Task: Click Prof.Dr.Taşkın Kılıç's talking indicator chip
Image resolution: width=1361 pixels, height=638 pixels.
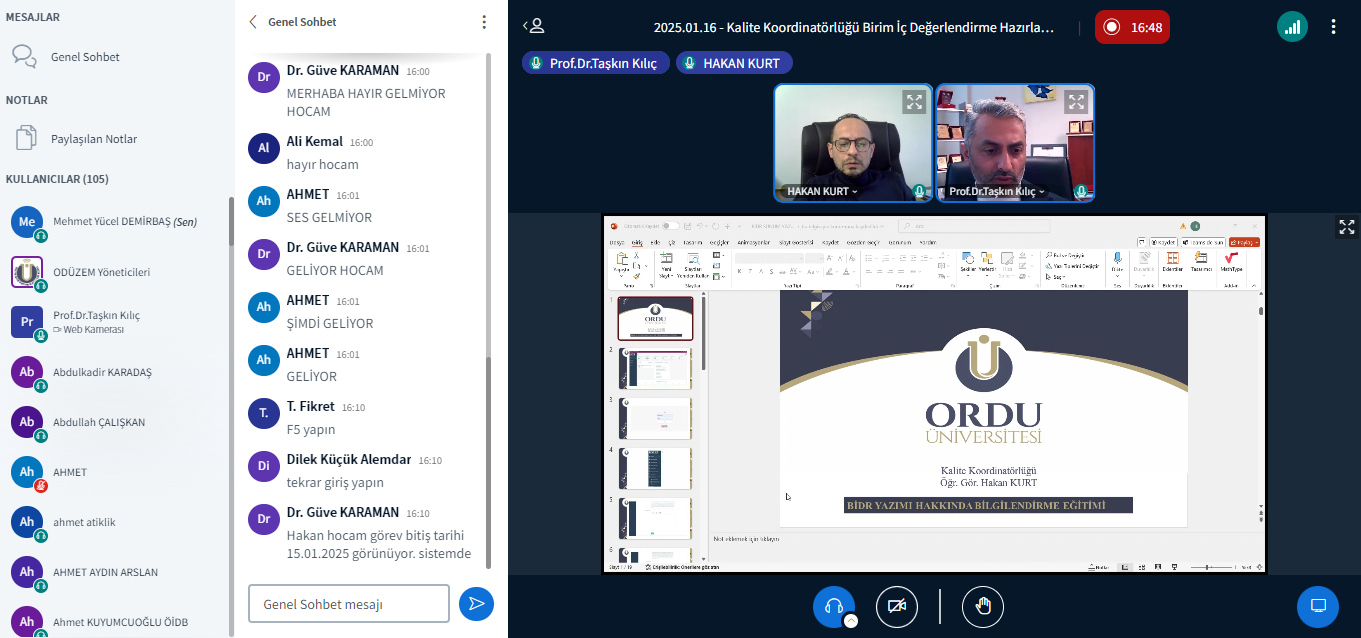Action: [596, 63]
